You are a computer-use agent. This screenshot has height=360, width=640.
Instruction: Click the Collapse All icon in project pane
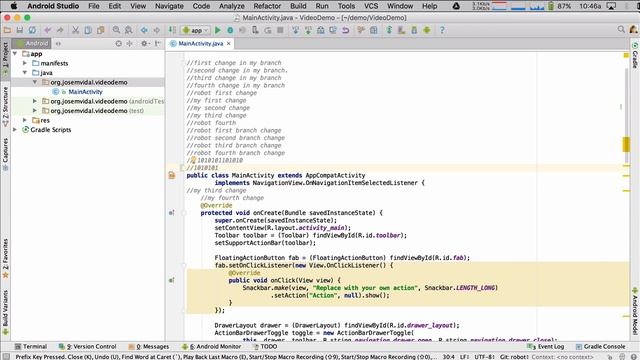coord(130,43)
